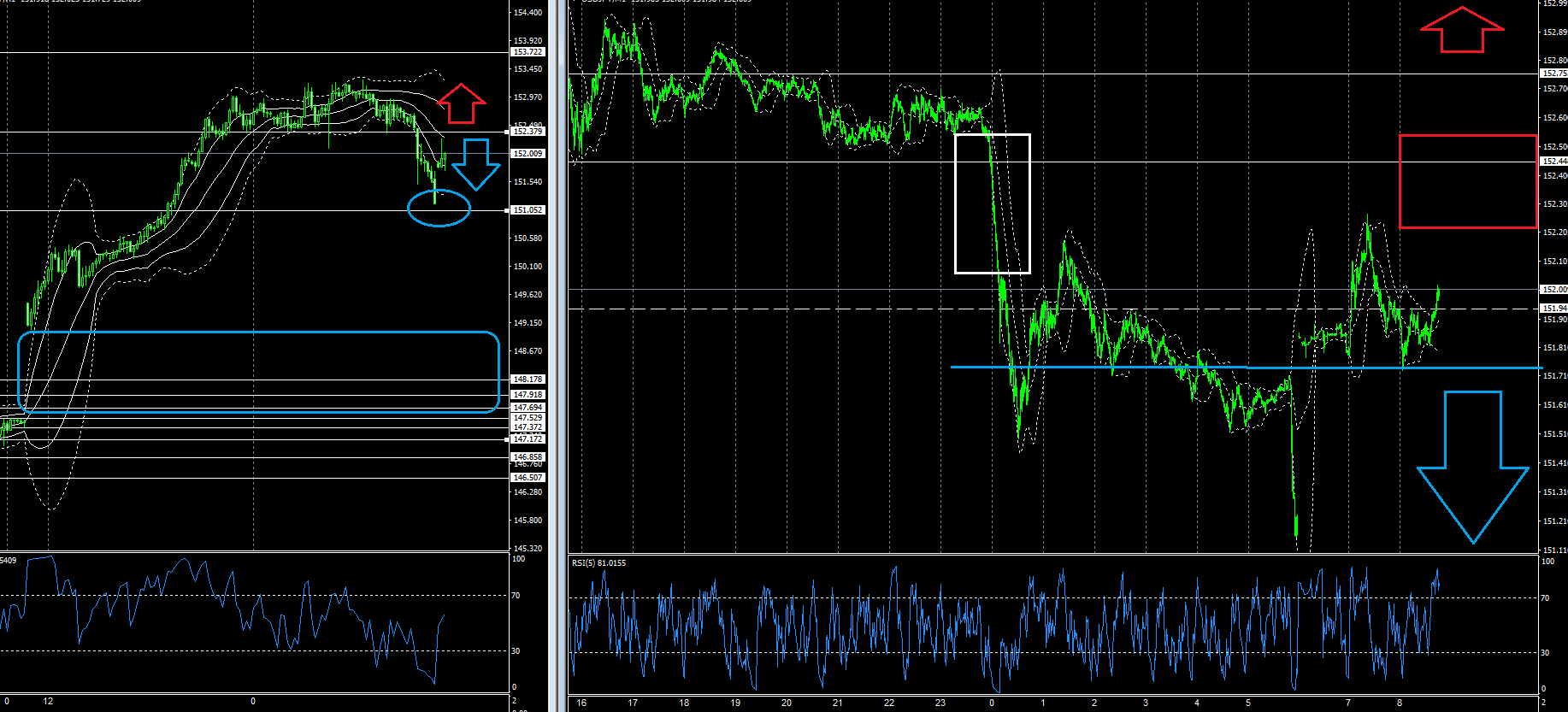Select the 152.44 level label, right chart
Viewport: 1568px width, 712px height.
click(x=1554, y=162)
